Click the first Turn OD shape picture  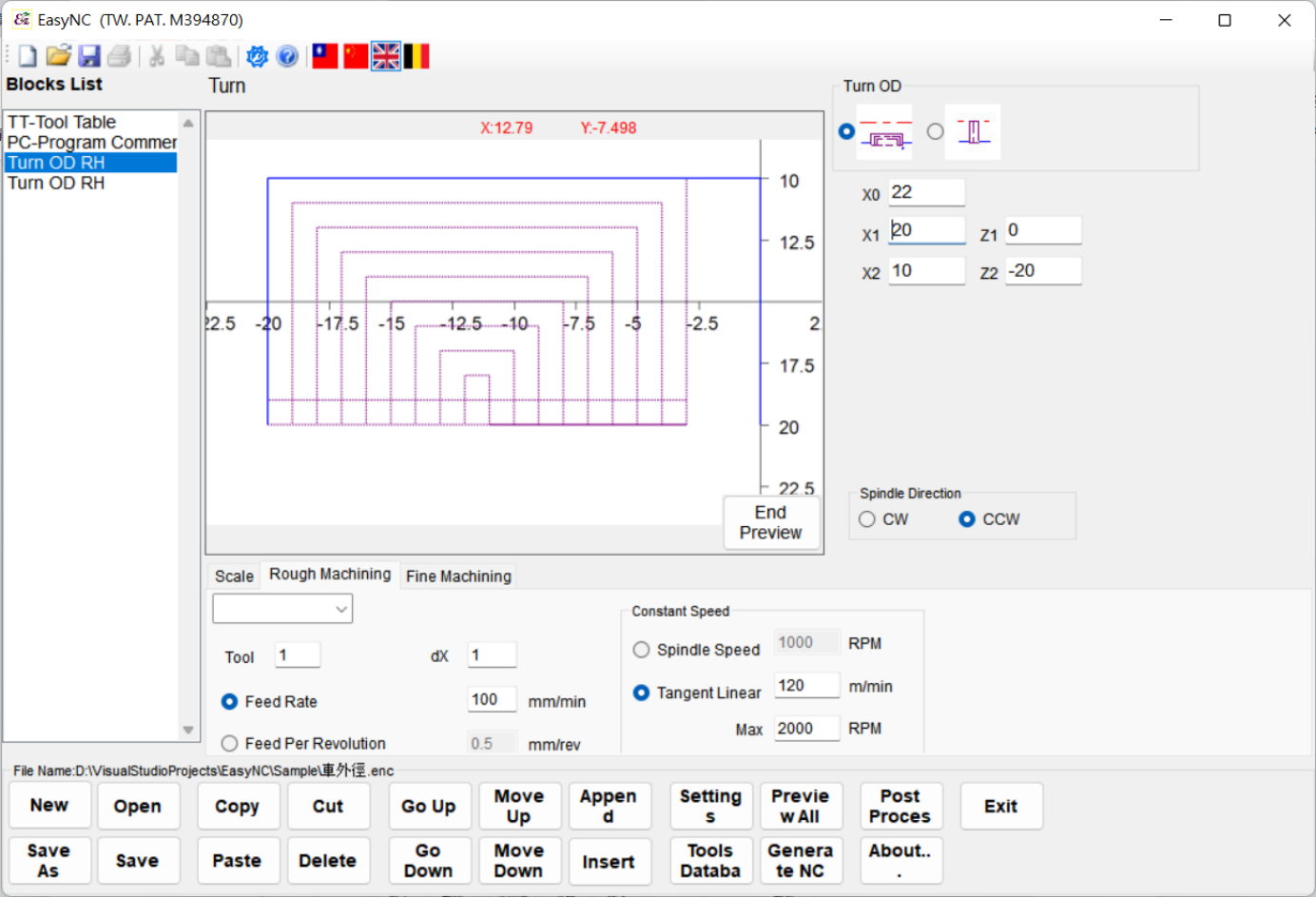(884, 131)
